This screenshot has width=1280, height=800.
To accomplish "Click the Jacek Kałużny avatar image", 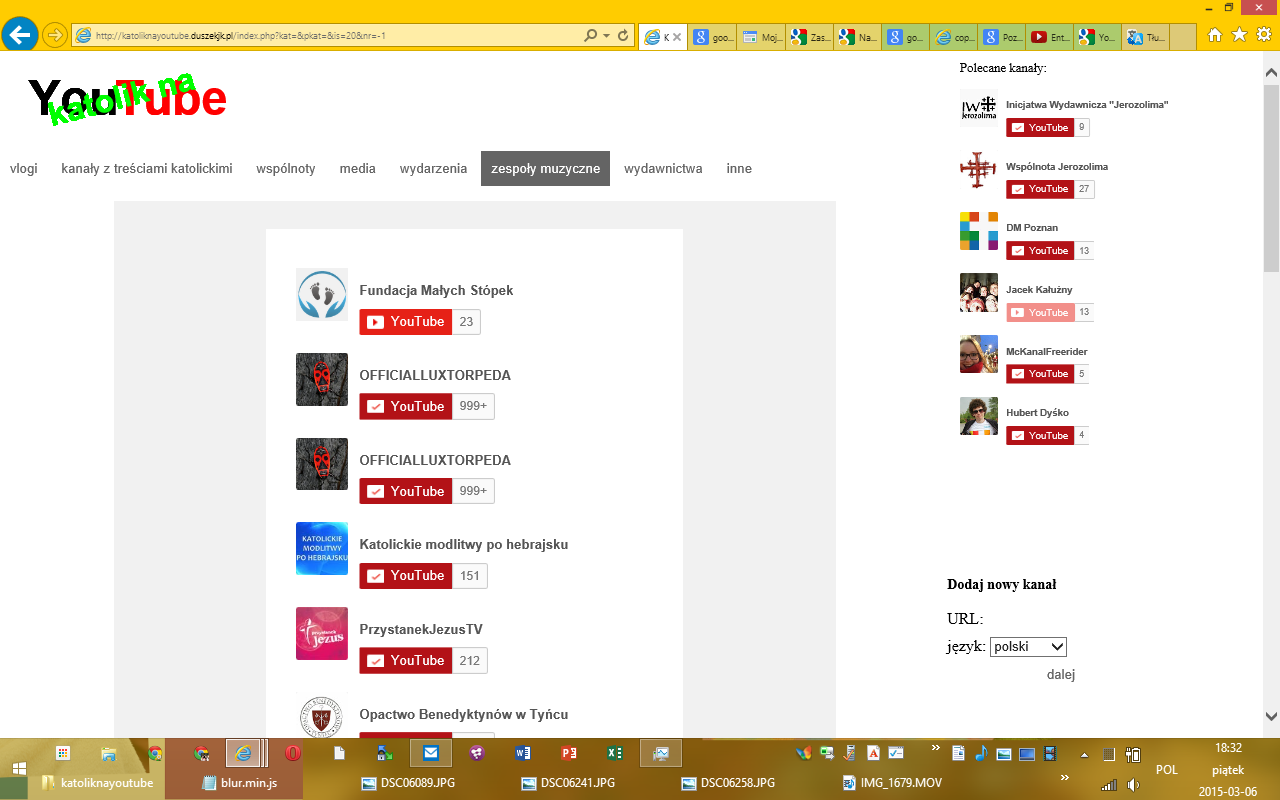I will pyautogui.click(x=979, y=292).
